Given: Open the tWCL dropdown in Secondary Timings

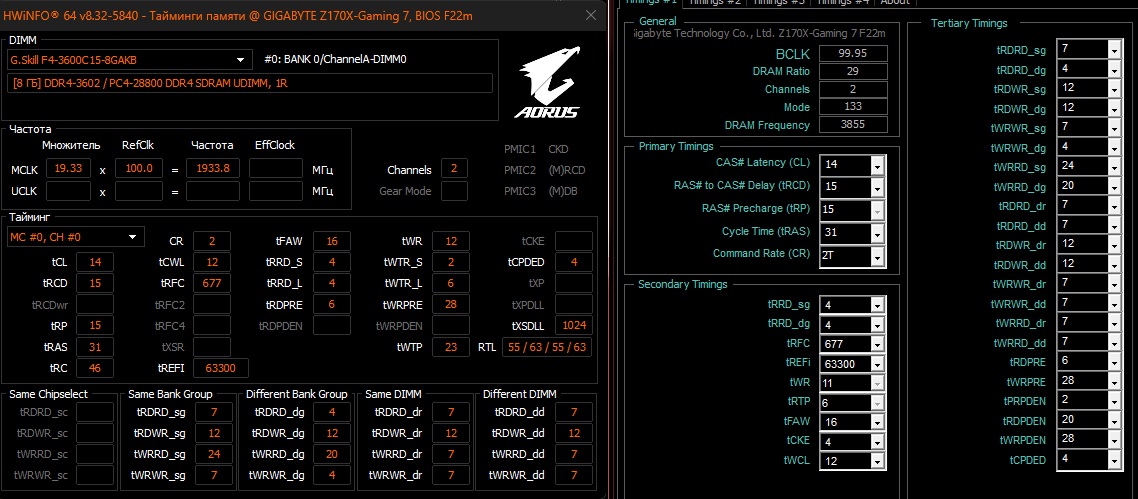Looking at the screenshot, I should tap(877, 461).
